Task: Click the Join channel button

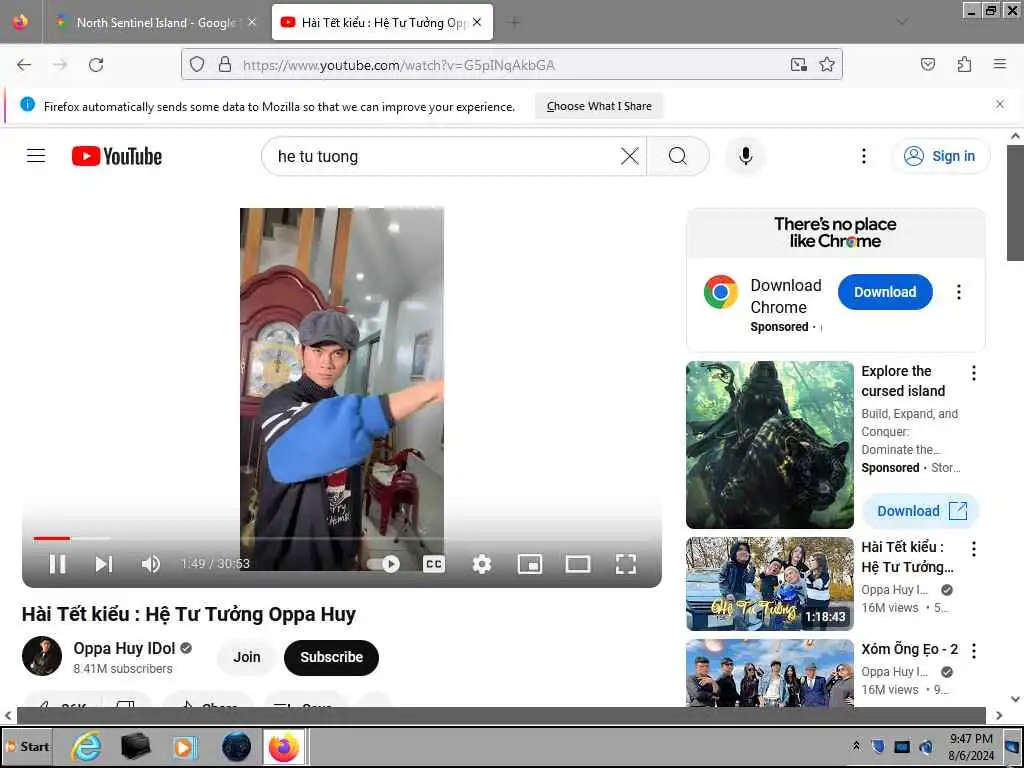Action: click(247, 657)
